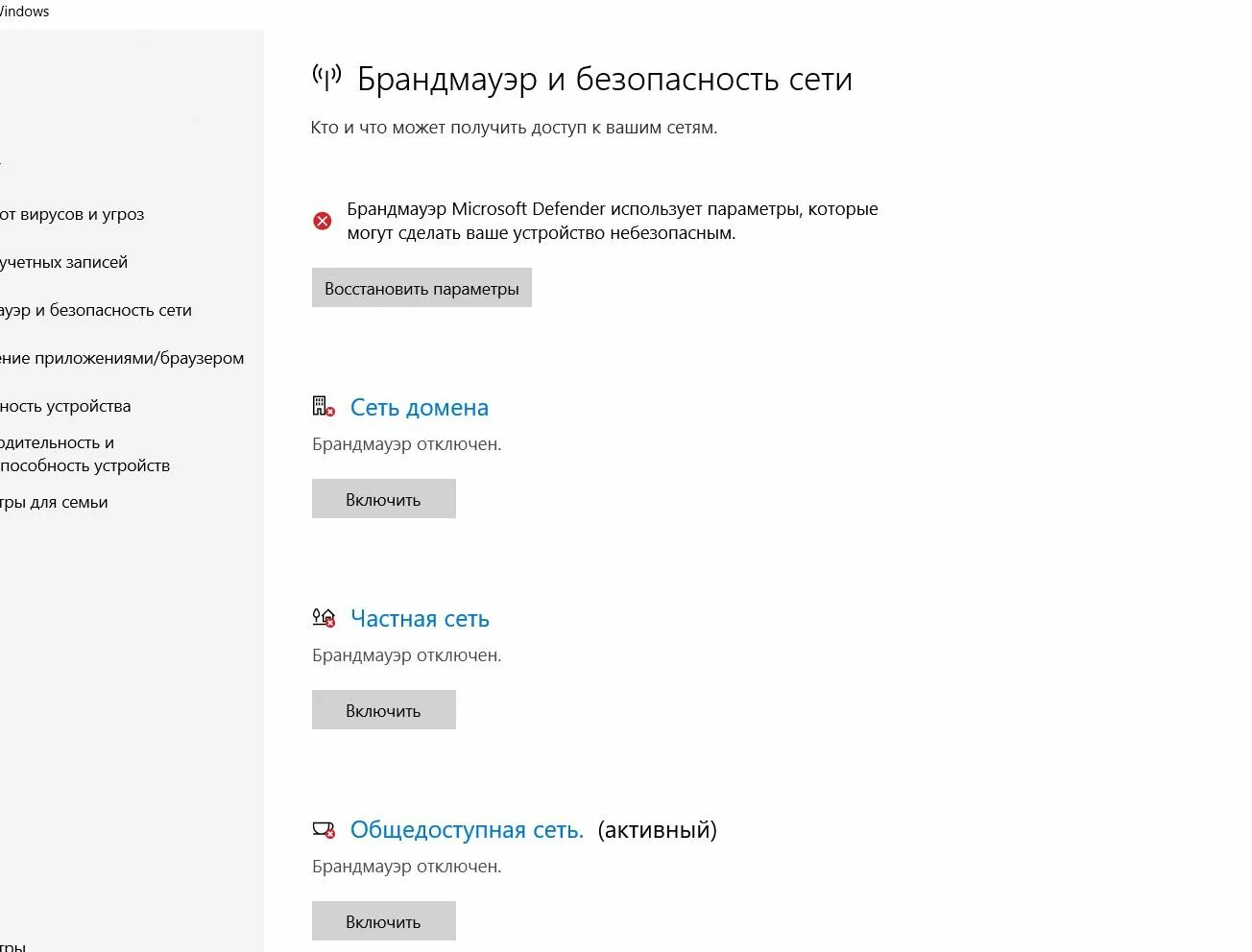Open device performance and health sidebar item

coord(84,454)
